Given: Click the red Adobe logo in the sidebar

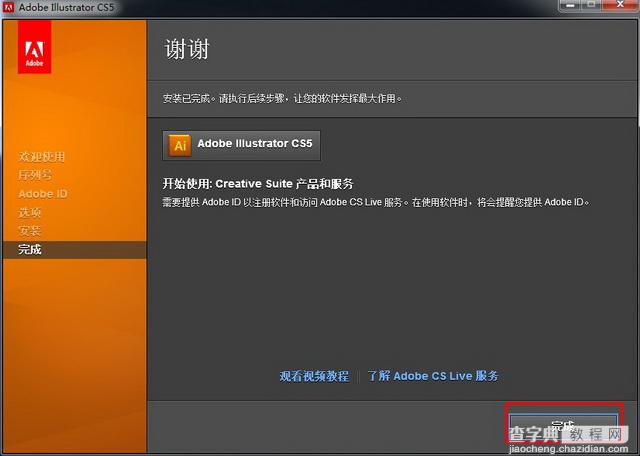Looking at the screenshot, I should pos(34,47).
